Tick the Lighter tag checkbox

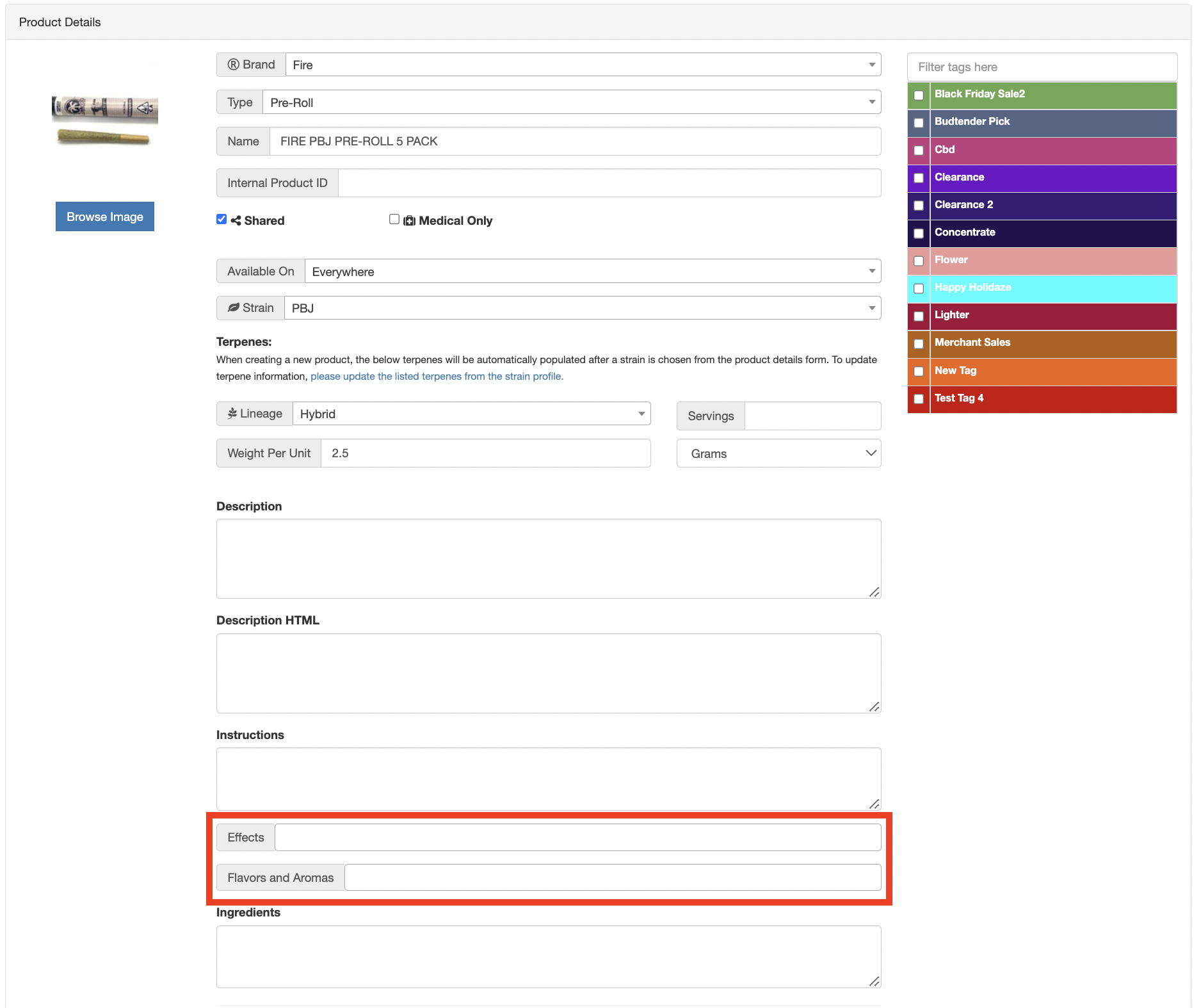(x=919, y=316)
